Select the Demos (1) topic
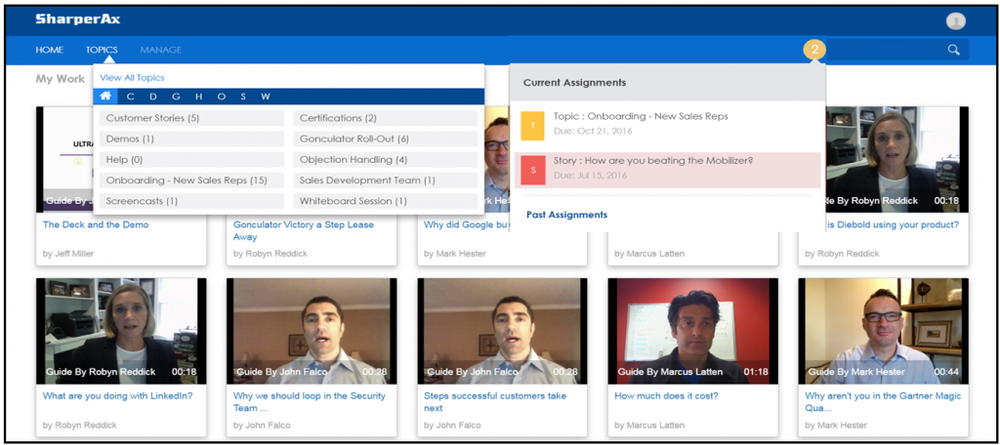Image resolution: width=1000 pixels, height=445 pixels. click(x=192, y=139)
